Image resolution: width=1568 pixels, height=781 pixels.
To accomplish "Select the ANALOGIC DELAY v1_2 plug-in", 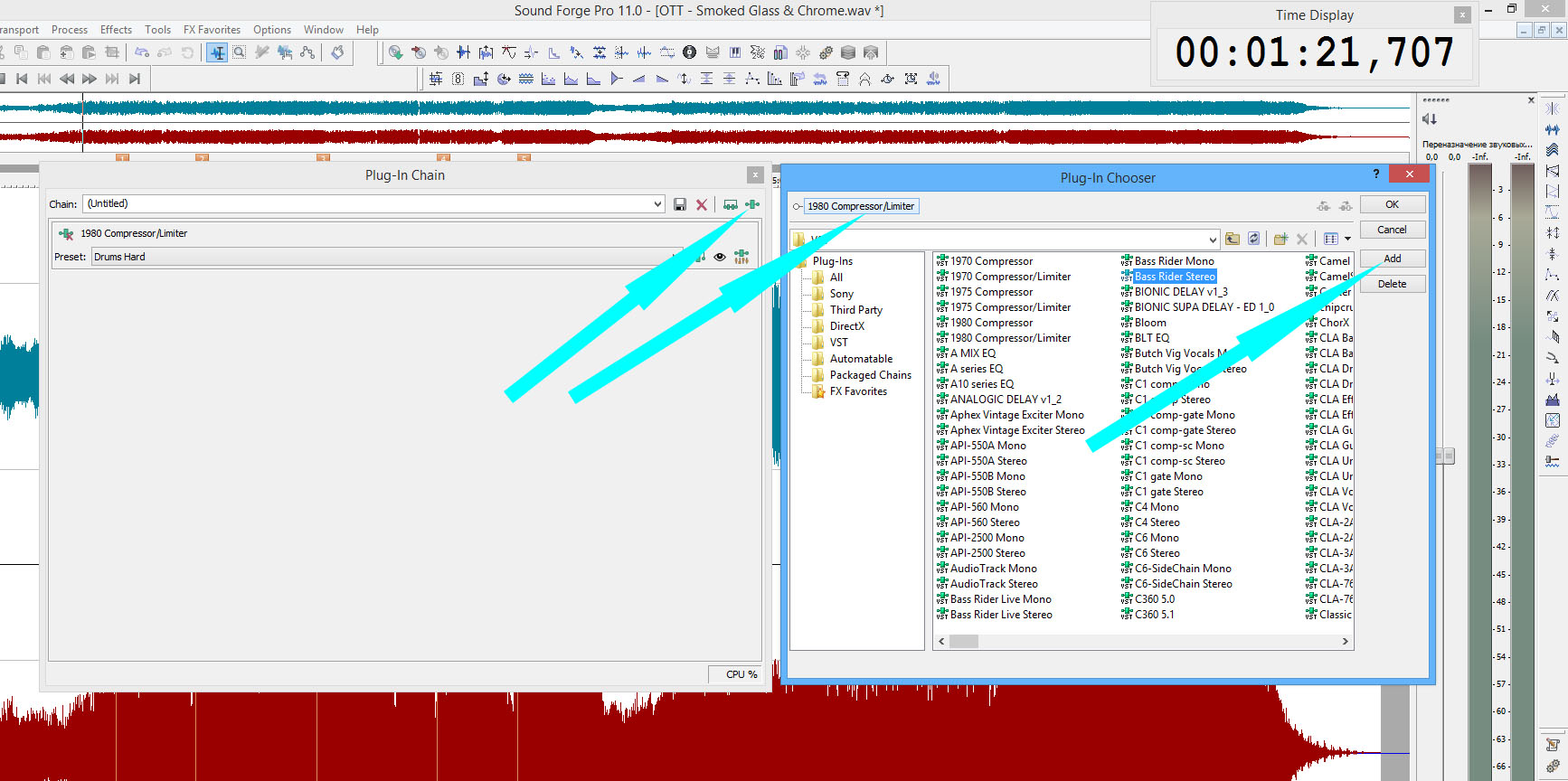I will point(1006,400).
